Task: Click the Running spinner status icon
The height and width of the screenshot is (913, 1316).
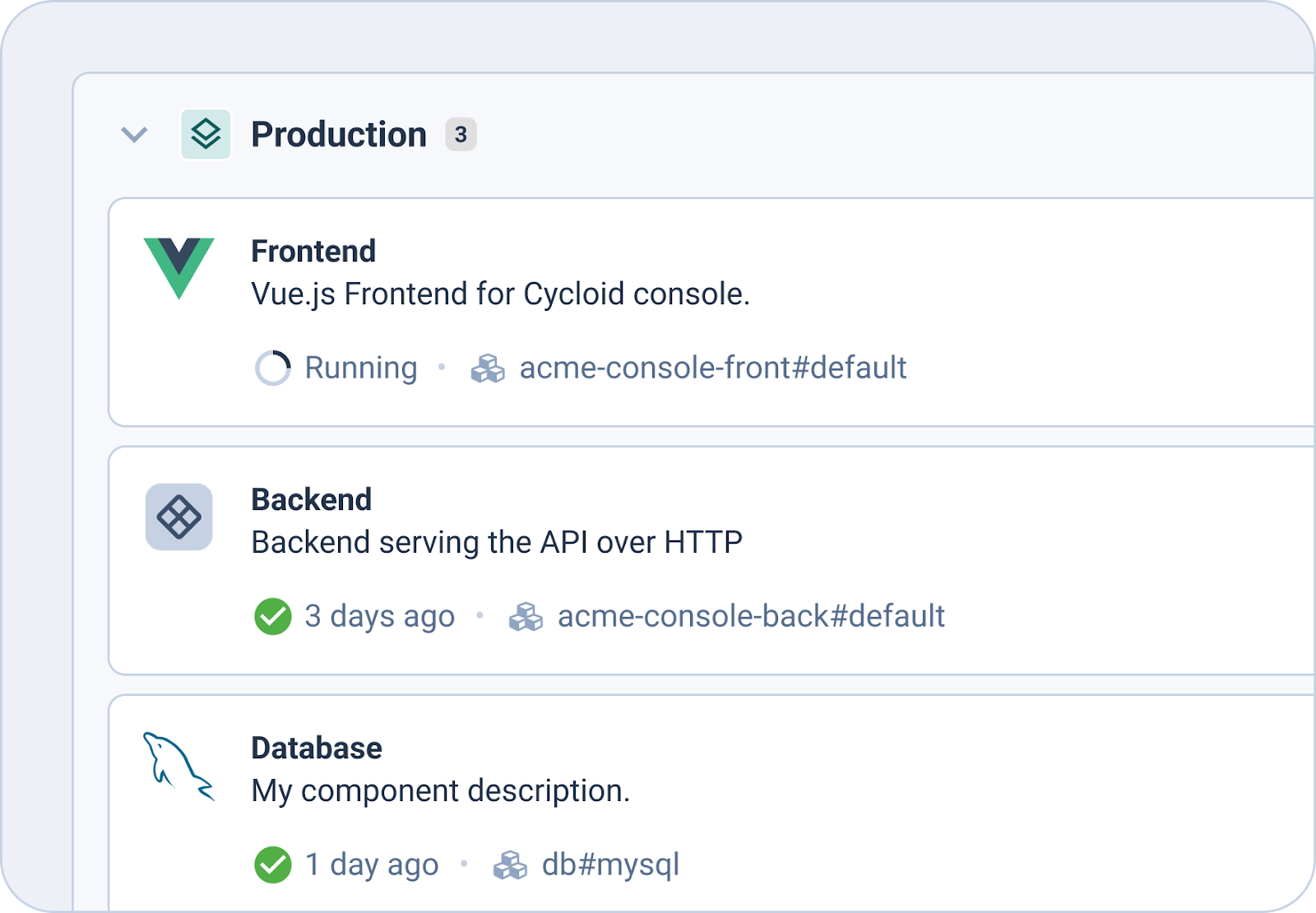Action: tap(273, 368)
